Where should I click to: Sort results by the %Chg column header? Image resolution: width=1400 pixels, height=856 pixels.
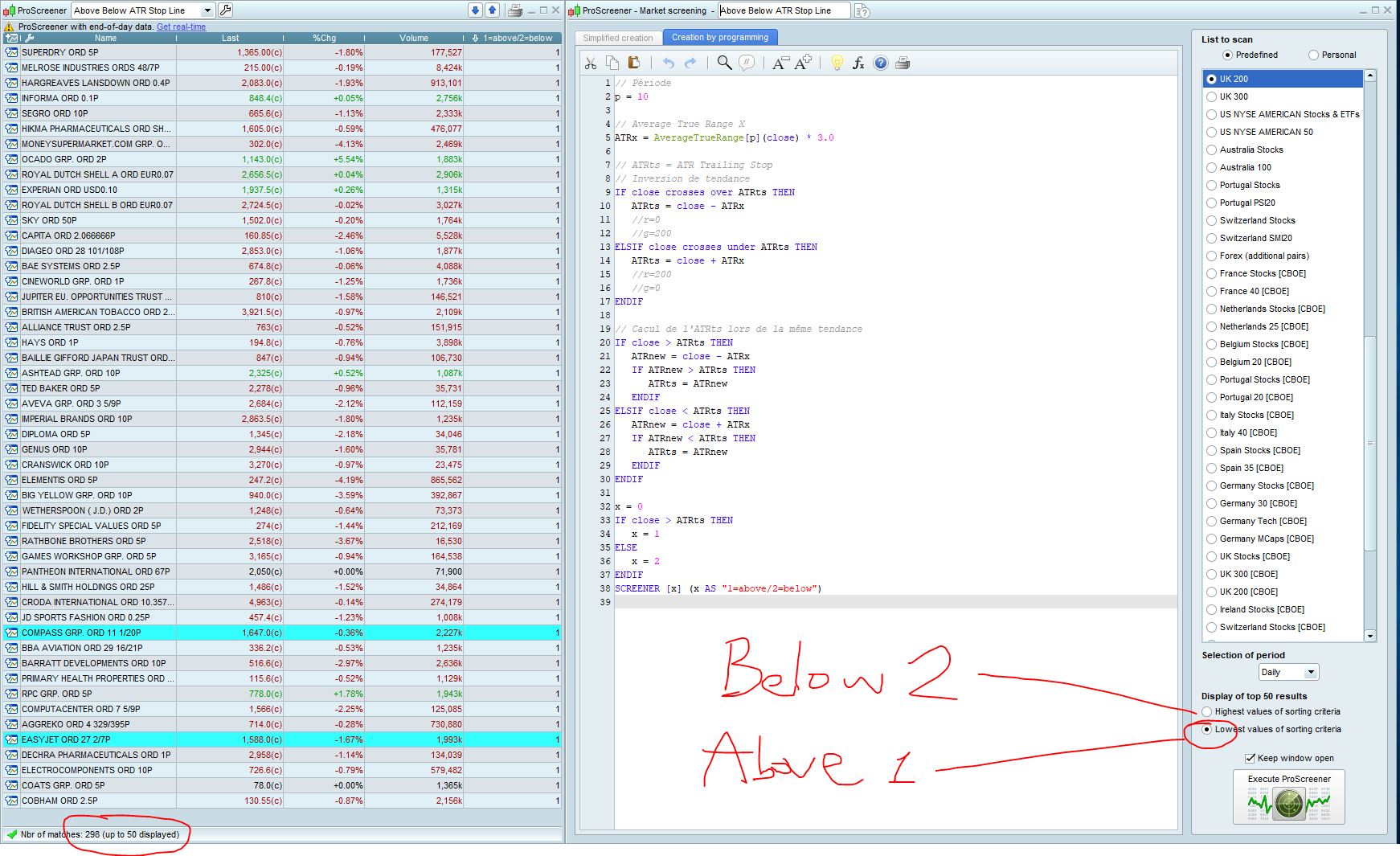[324, 38]
